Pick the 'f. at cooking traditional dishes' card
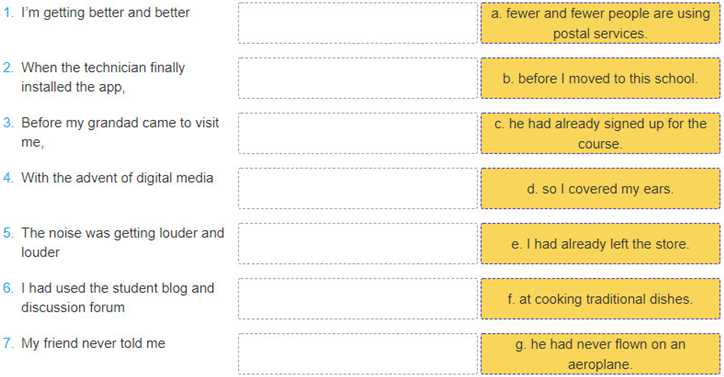This screenshot has width=724, height=377. [600, 298]
